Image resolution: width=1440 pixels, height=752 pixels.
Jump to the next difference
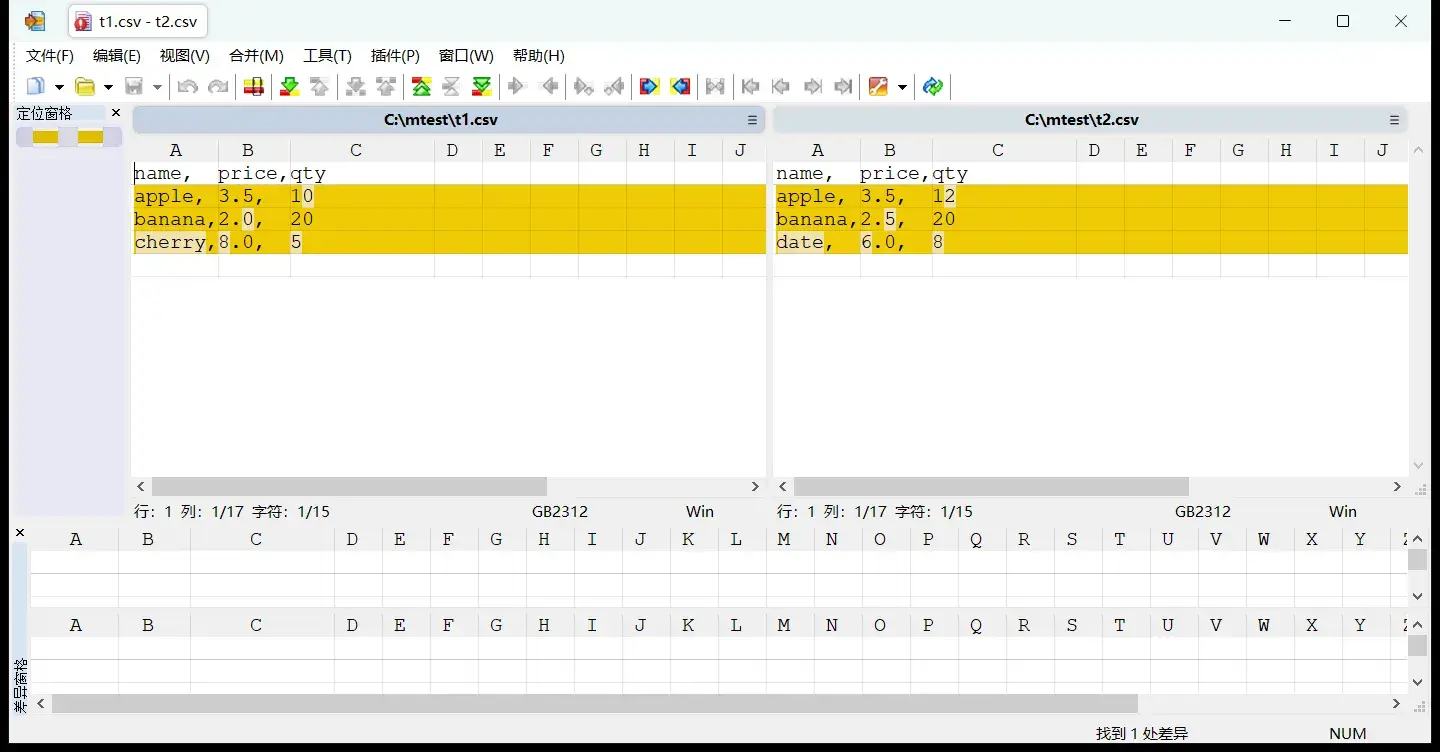[290, 87]
